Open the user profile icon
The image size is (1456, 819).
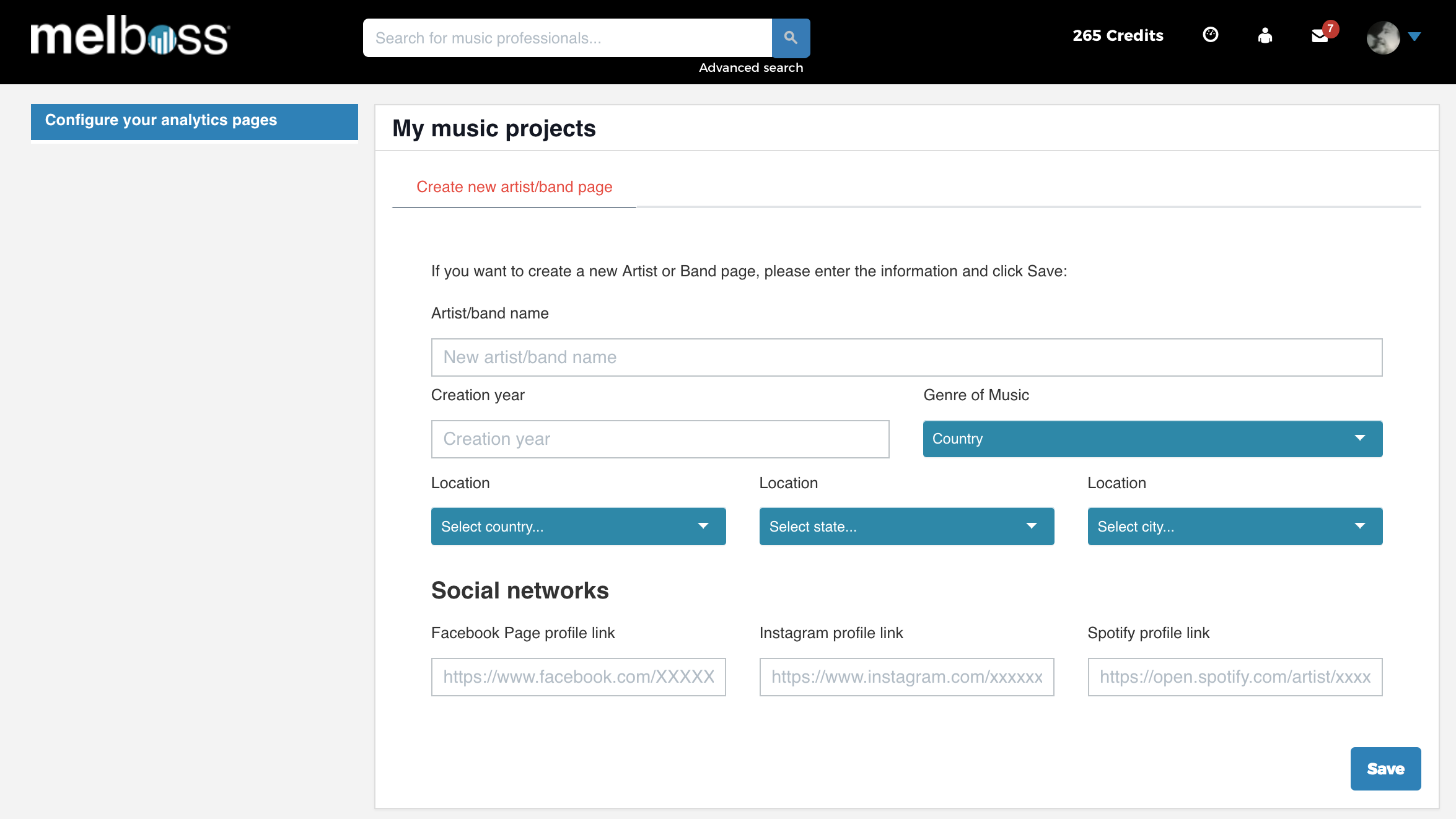(1265, 35)
